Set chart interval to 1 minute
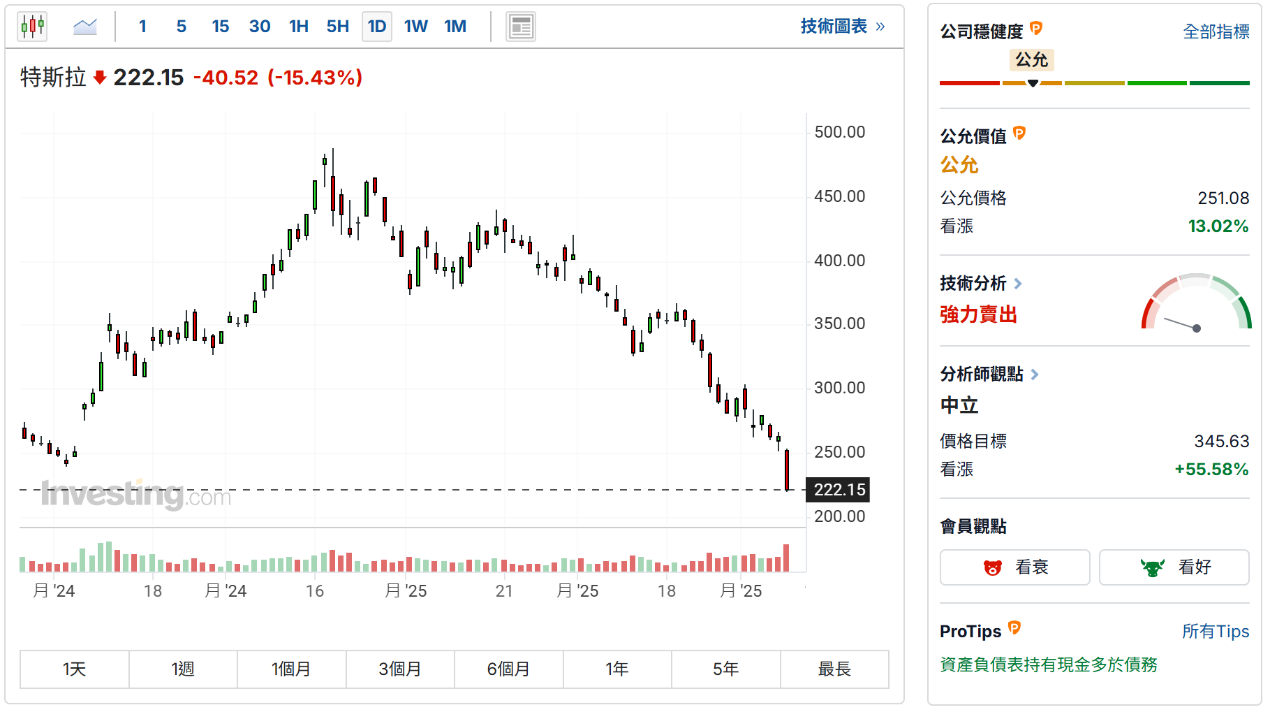The image size is (1270, 712). [142, 26]
